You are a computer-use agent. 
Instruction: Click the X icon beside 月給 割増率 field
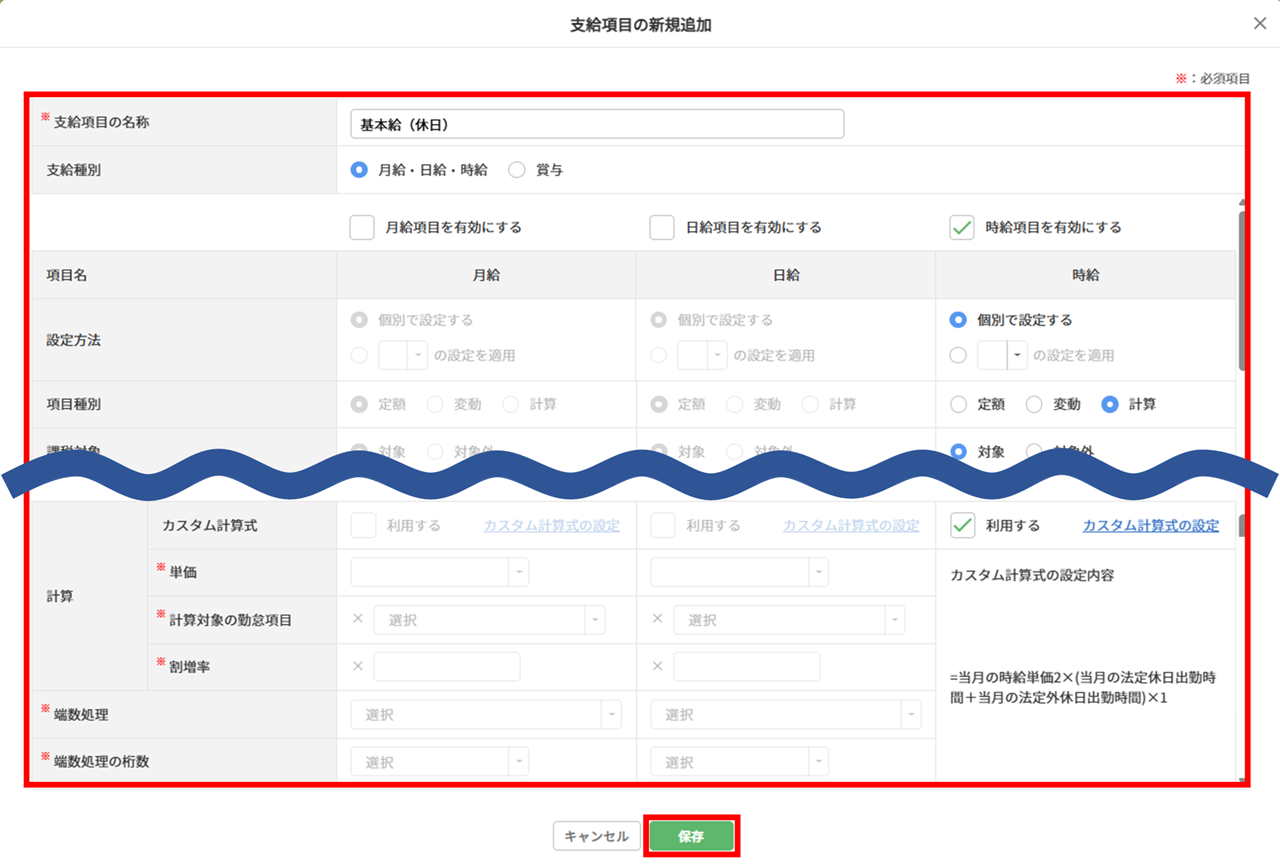coord(358,666)
